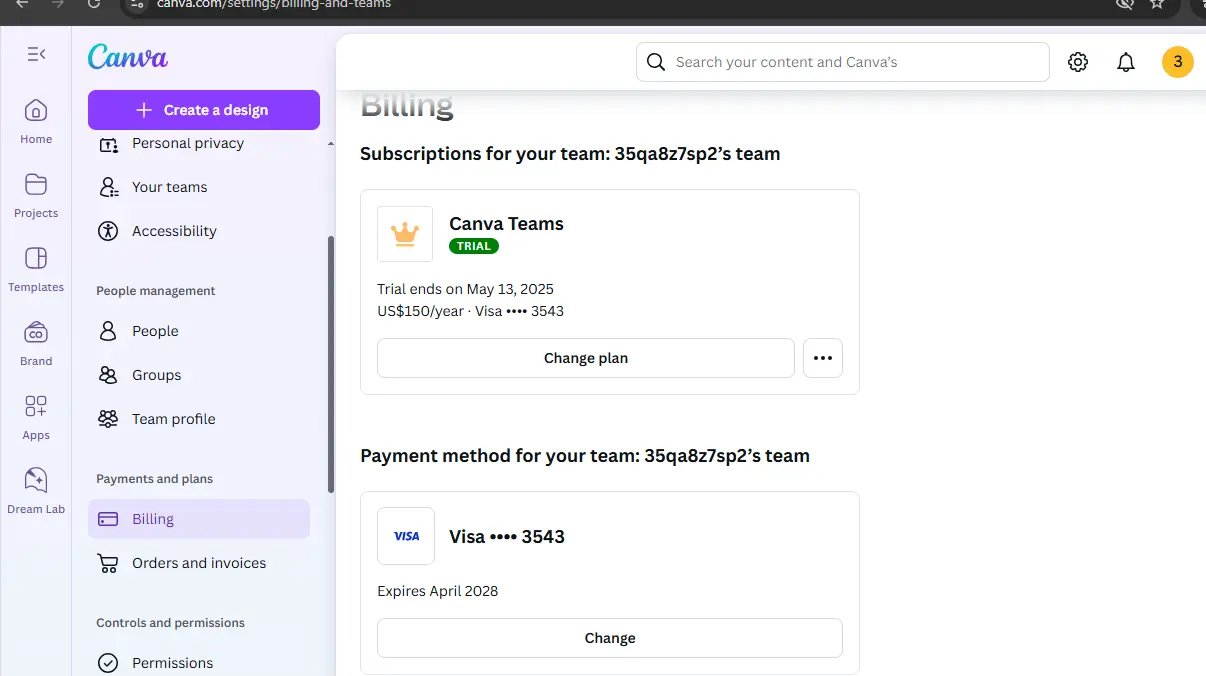Screen dimensions: 1206x676
Task: Open Apps grid icon
Action: point(36,406)
